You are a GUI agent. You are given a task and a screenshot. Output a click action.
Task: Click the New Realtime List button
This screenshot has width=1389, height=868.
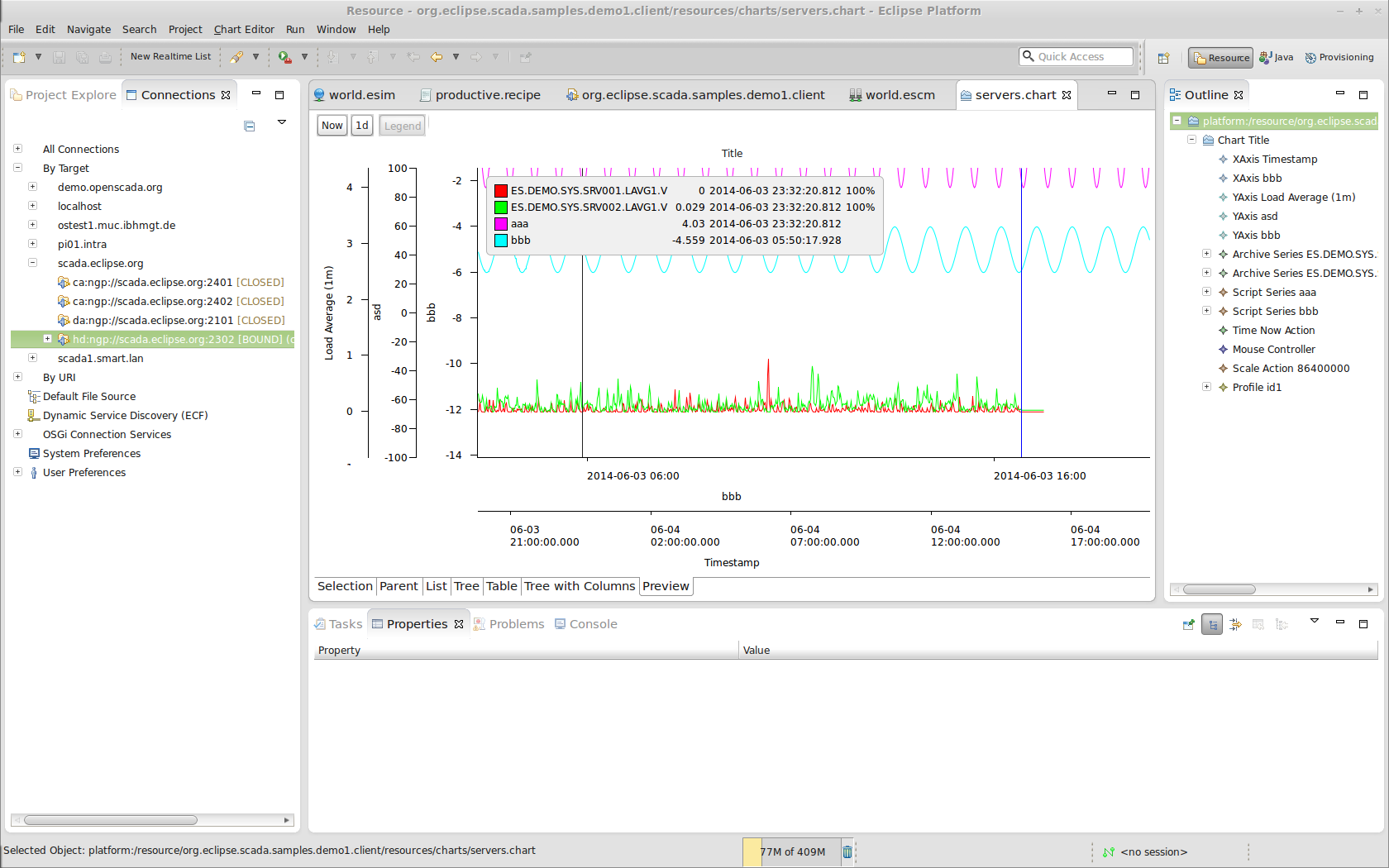coord(170,57)
